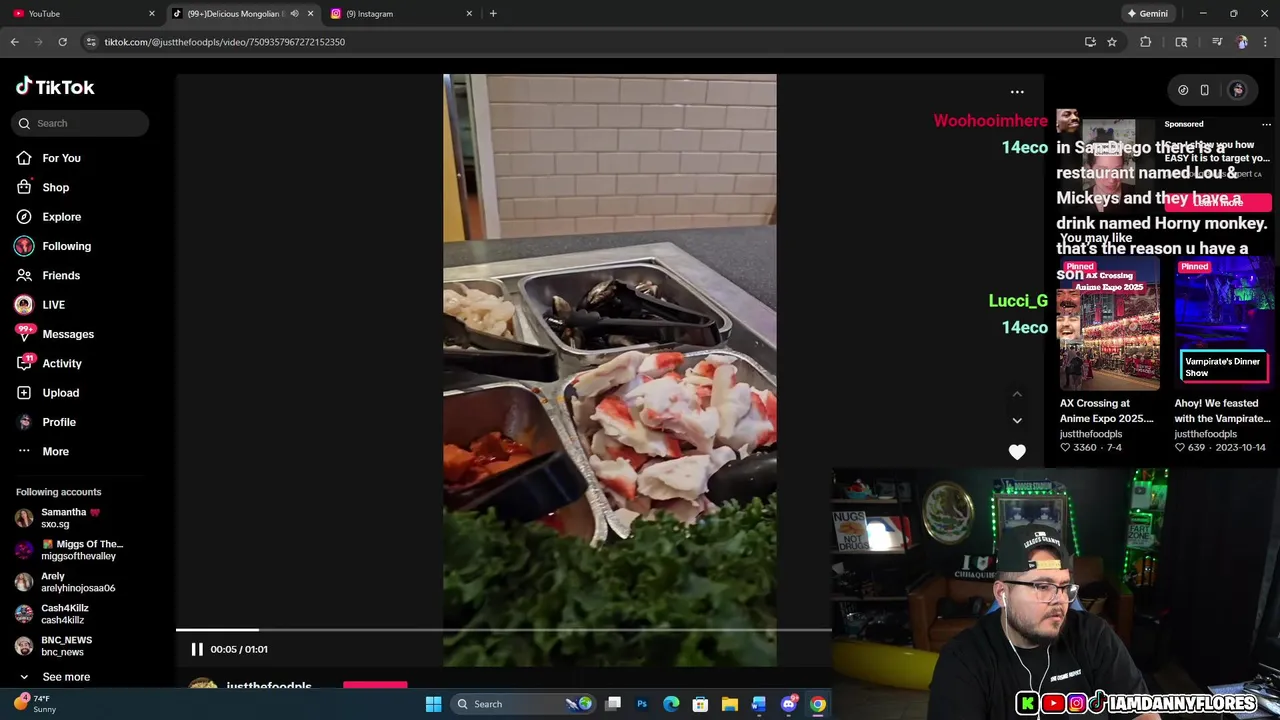Open the Friends page
The width and height of the screenshot is (1280, 720).
60,275
